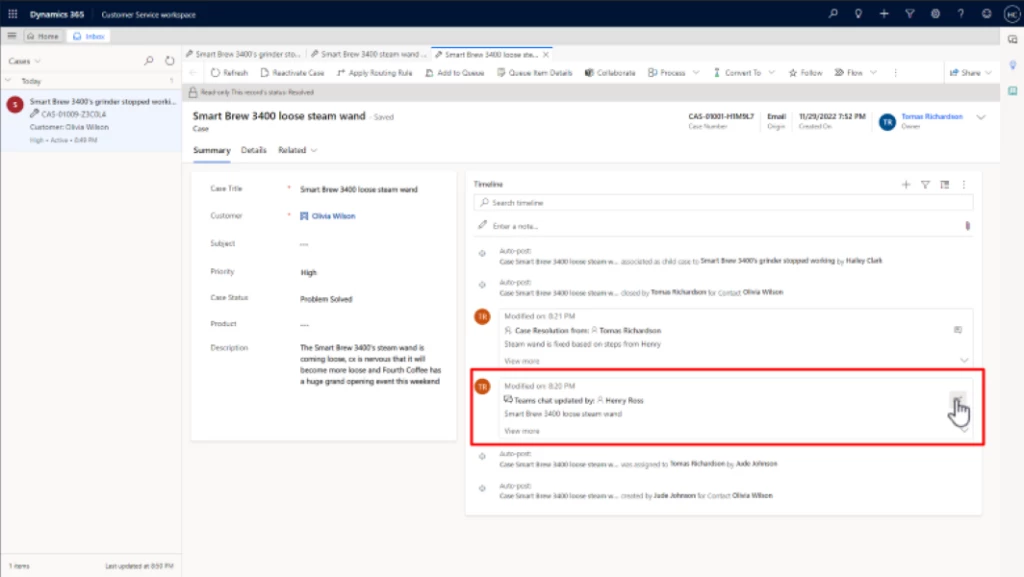1024x577 pixels.
Task: Switch to the Details tab
Action: click(x=253, y=150)
